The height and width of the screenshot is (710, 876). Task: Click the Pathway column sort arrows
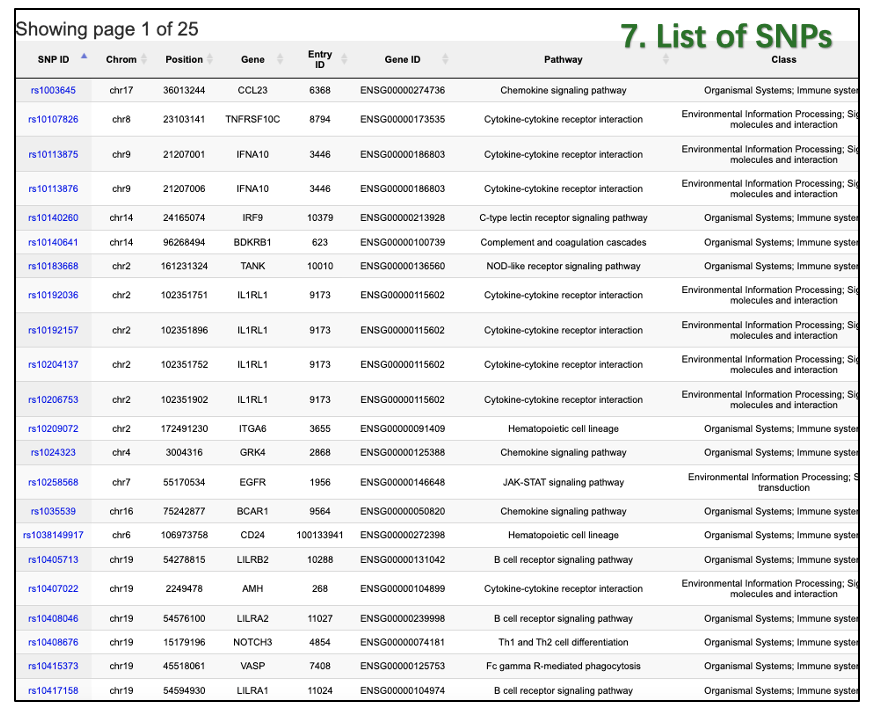[x=666, y=59]
